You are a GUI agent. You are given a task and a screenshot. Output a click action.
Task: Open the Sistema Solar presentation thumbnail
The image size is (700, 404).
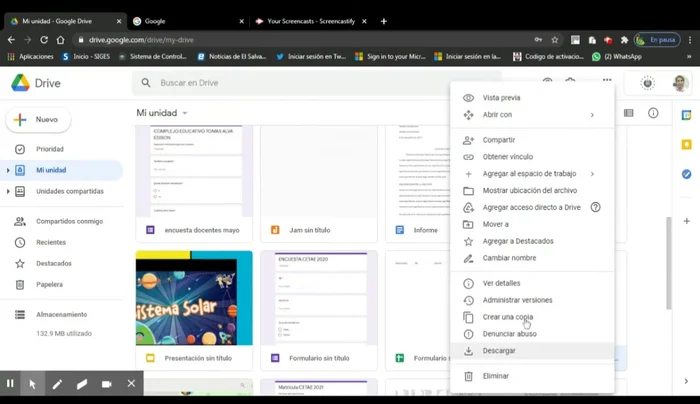pyautogui.click(x=194, y=298)
